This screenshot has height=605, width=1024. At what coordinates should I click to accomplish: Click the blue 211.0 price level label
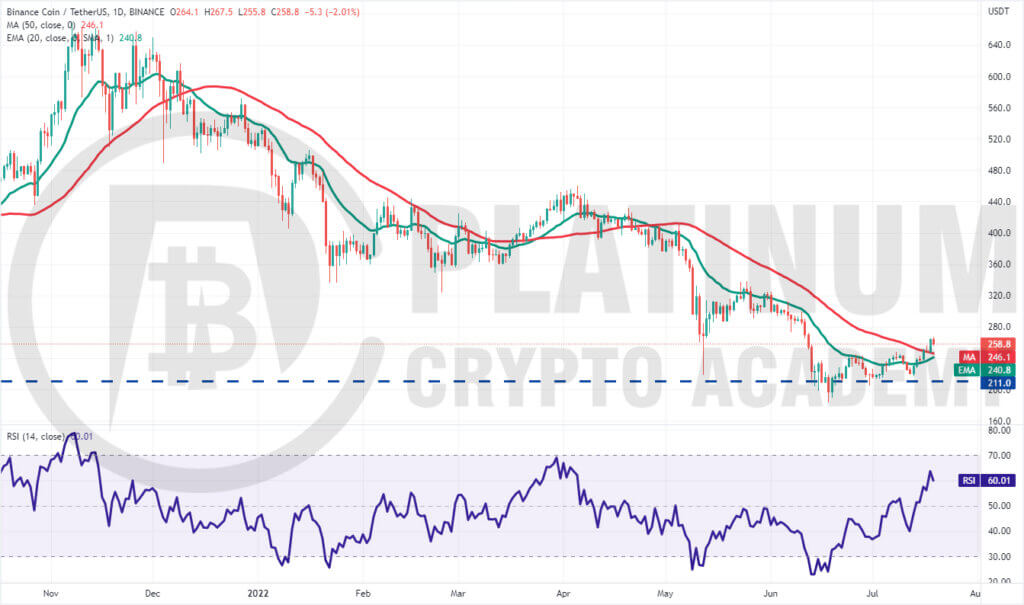coord(999,383)
